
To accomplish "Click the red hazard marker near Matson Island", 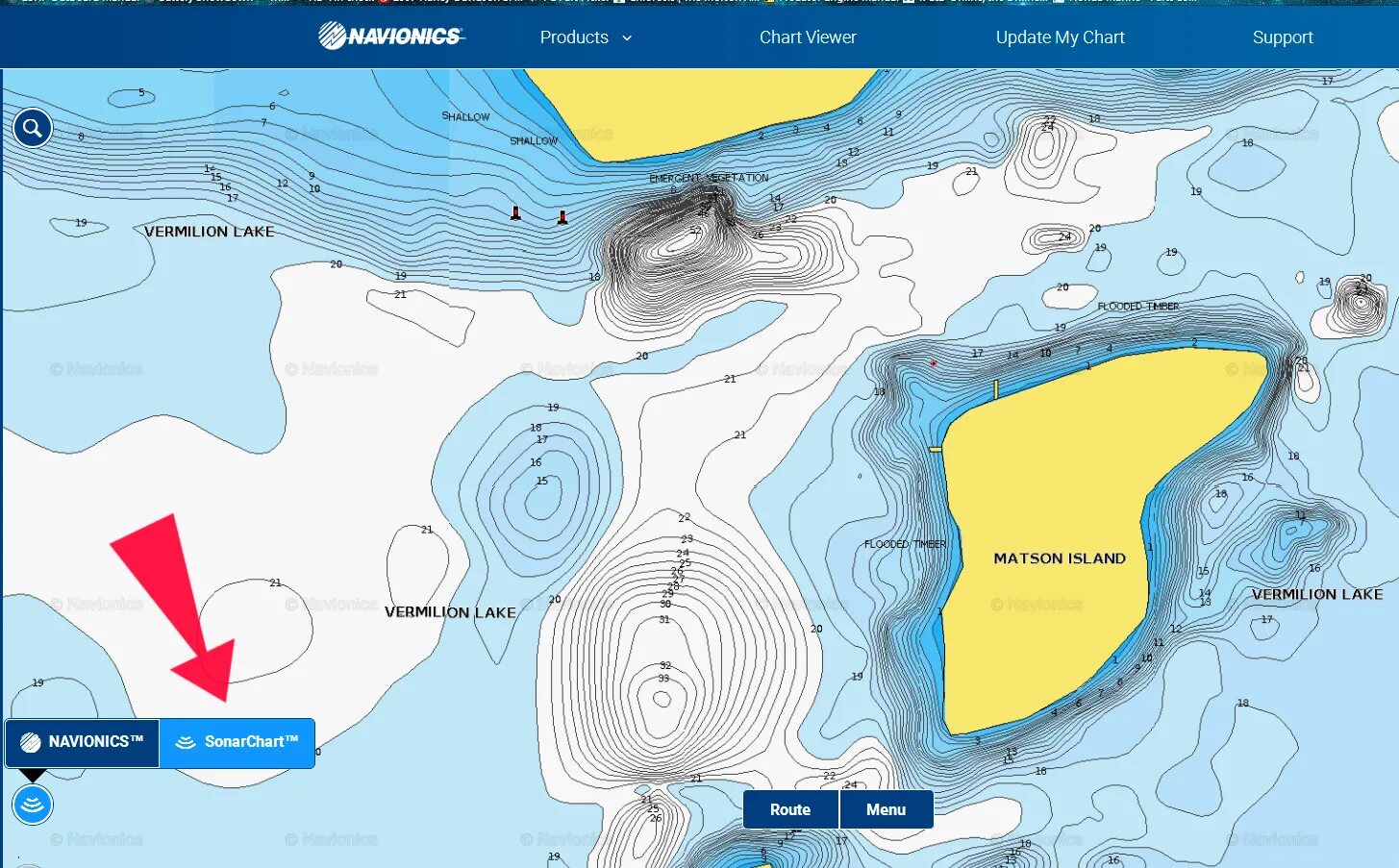I will [933, 363].
